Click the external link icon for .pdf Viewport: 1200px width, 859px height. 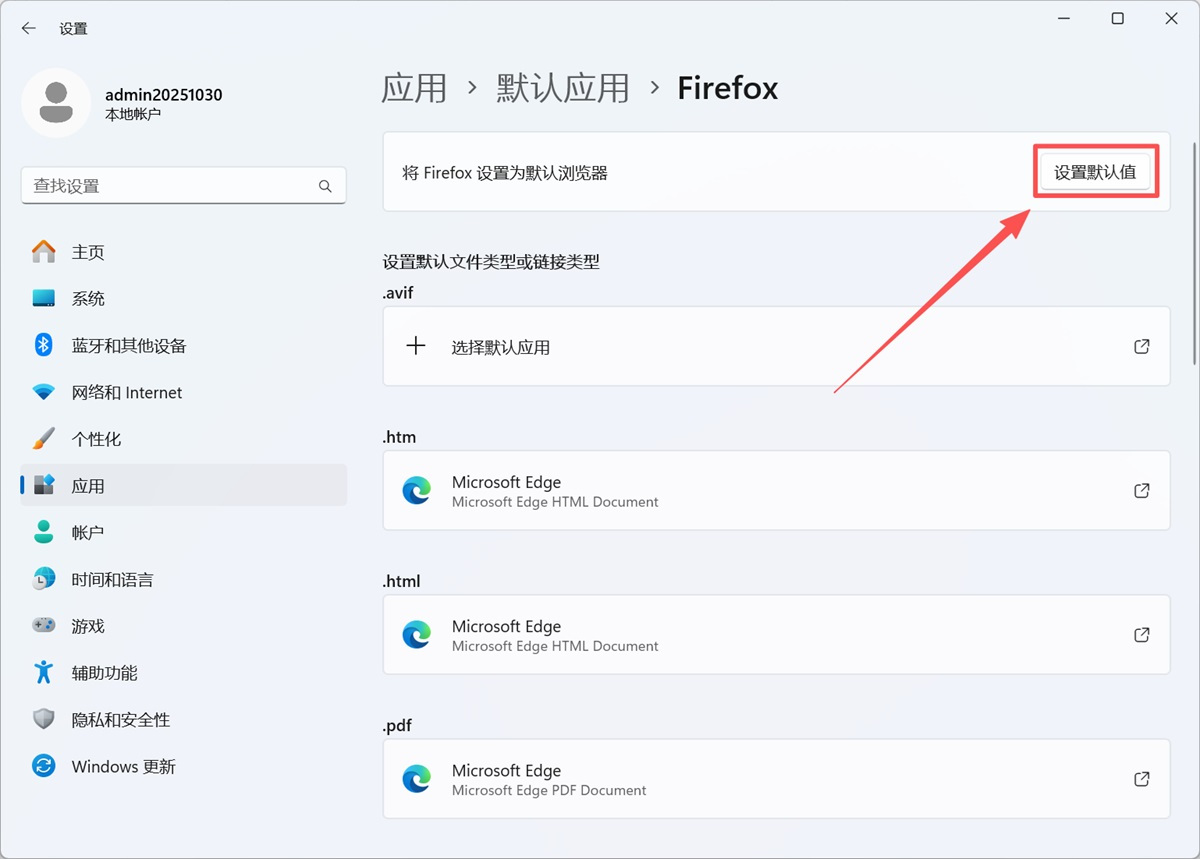pyautogui.click(x=1141, y=779)
